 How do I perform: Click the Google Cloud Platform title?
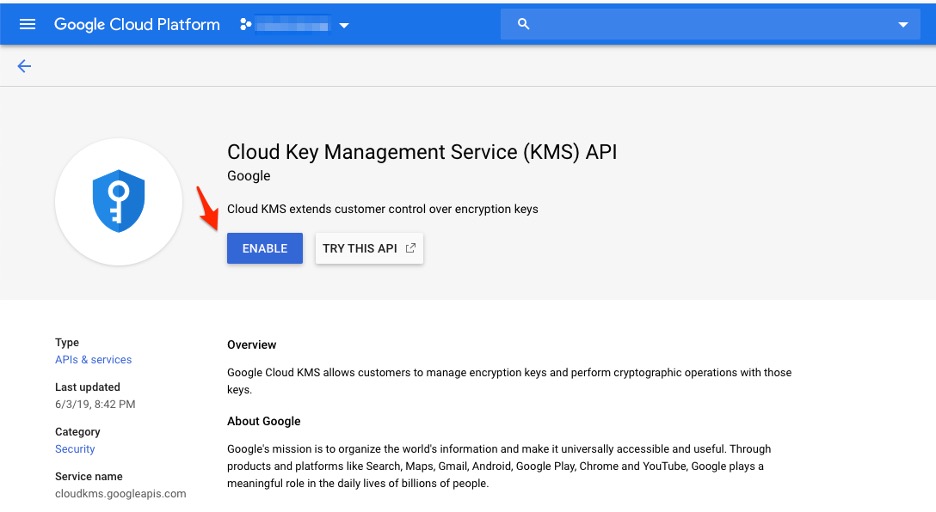click(137, 24)
